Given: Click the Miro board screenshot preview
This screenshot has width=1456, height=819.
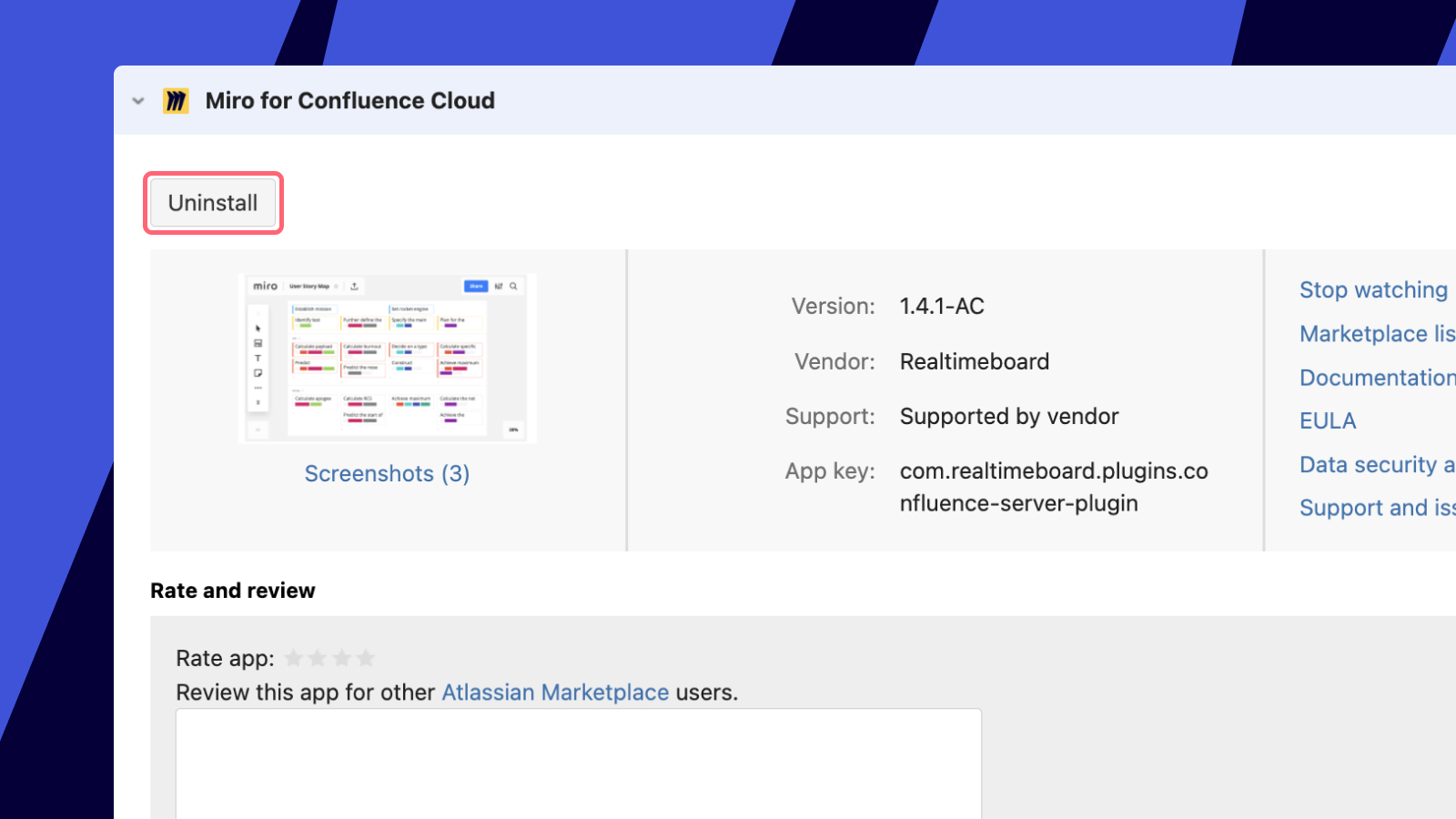Looking at the screenshot, I should point(386,358).
